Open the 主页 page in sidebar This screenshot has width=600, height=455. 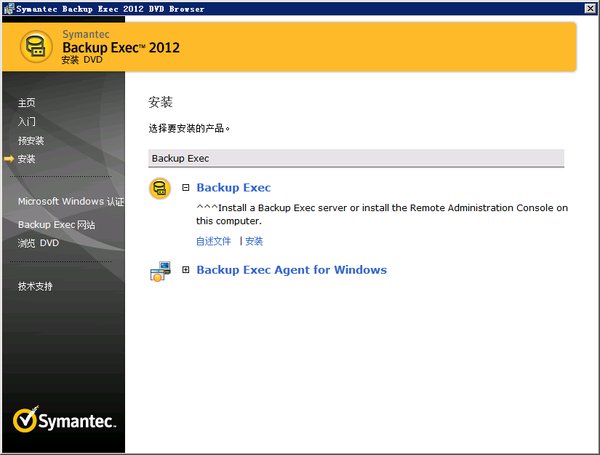26,103
